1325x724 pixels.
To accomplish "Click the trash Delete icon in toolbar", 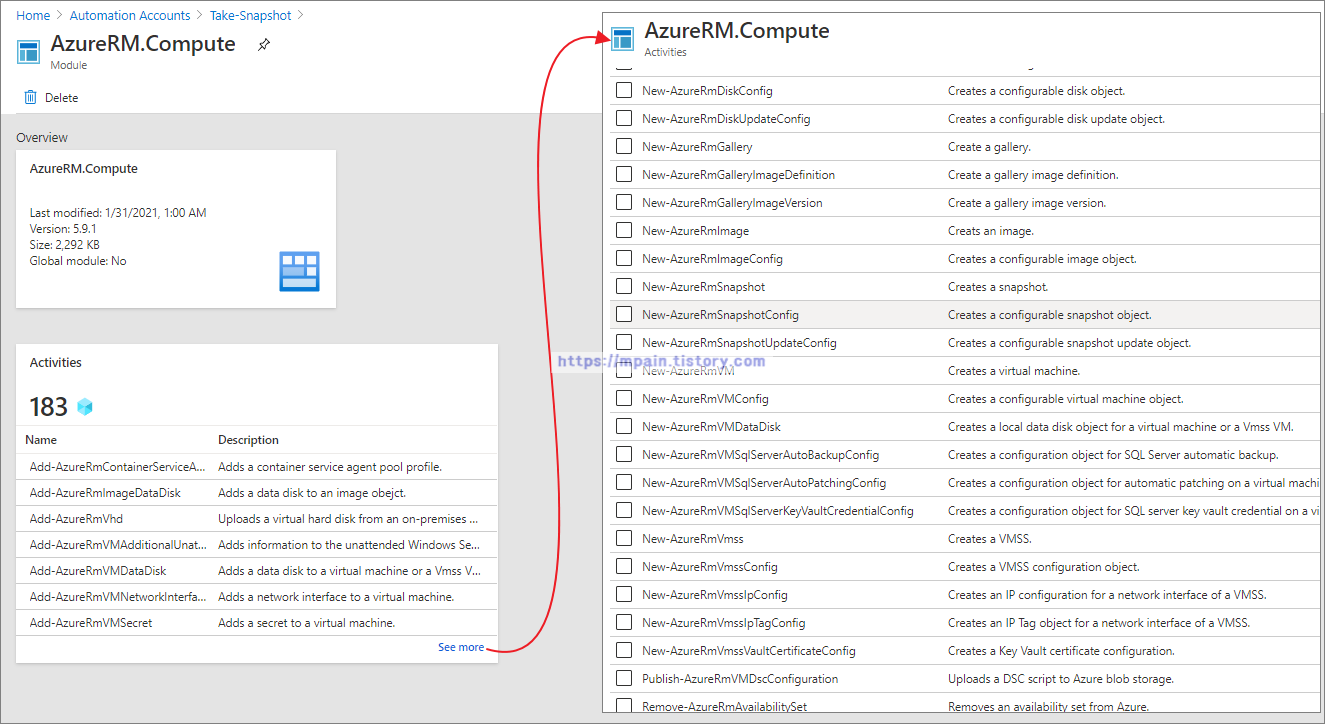I will pyautogui.click(x=30, y=97).
